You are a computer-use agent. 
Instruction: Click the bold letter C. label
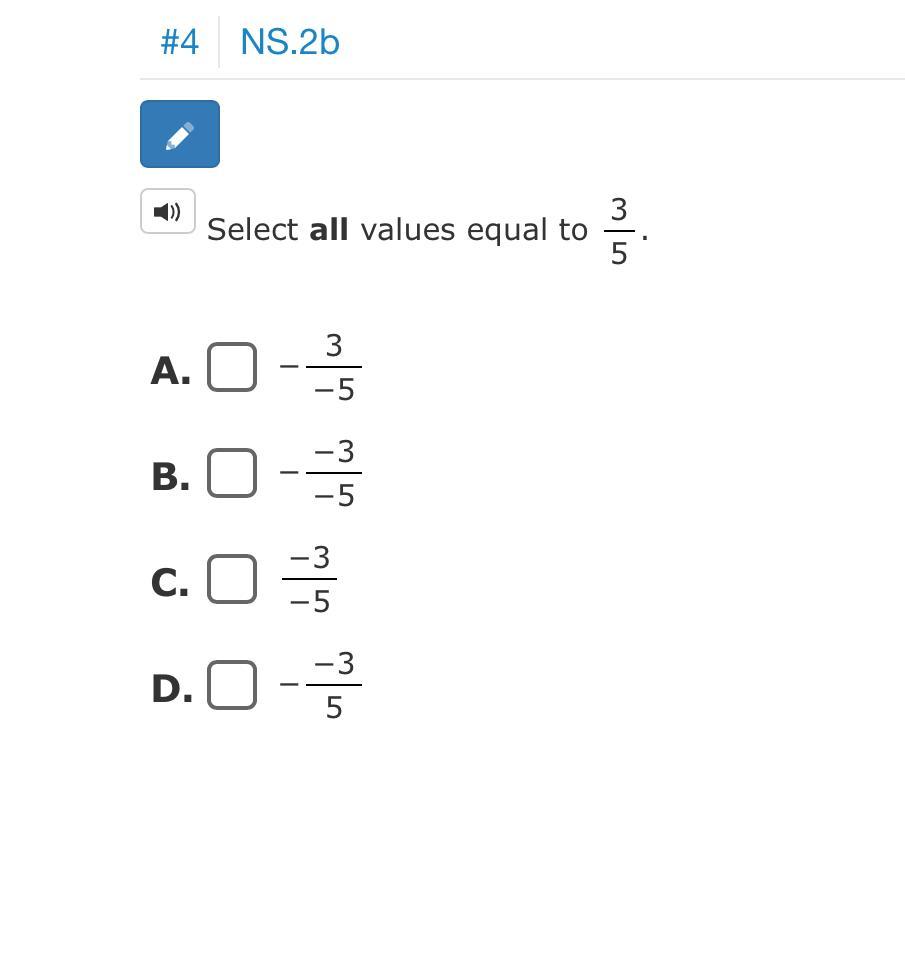coord(170,583)
